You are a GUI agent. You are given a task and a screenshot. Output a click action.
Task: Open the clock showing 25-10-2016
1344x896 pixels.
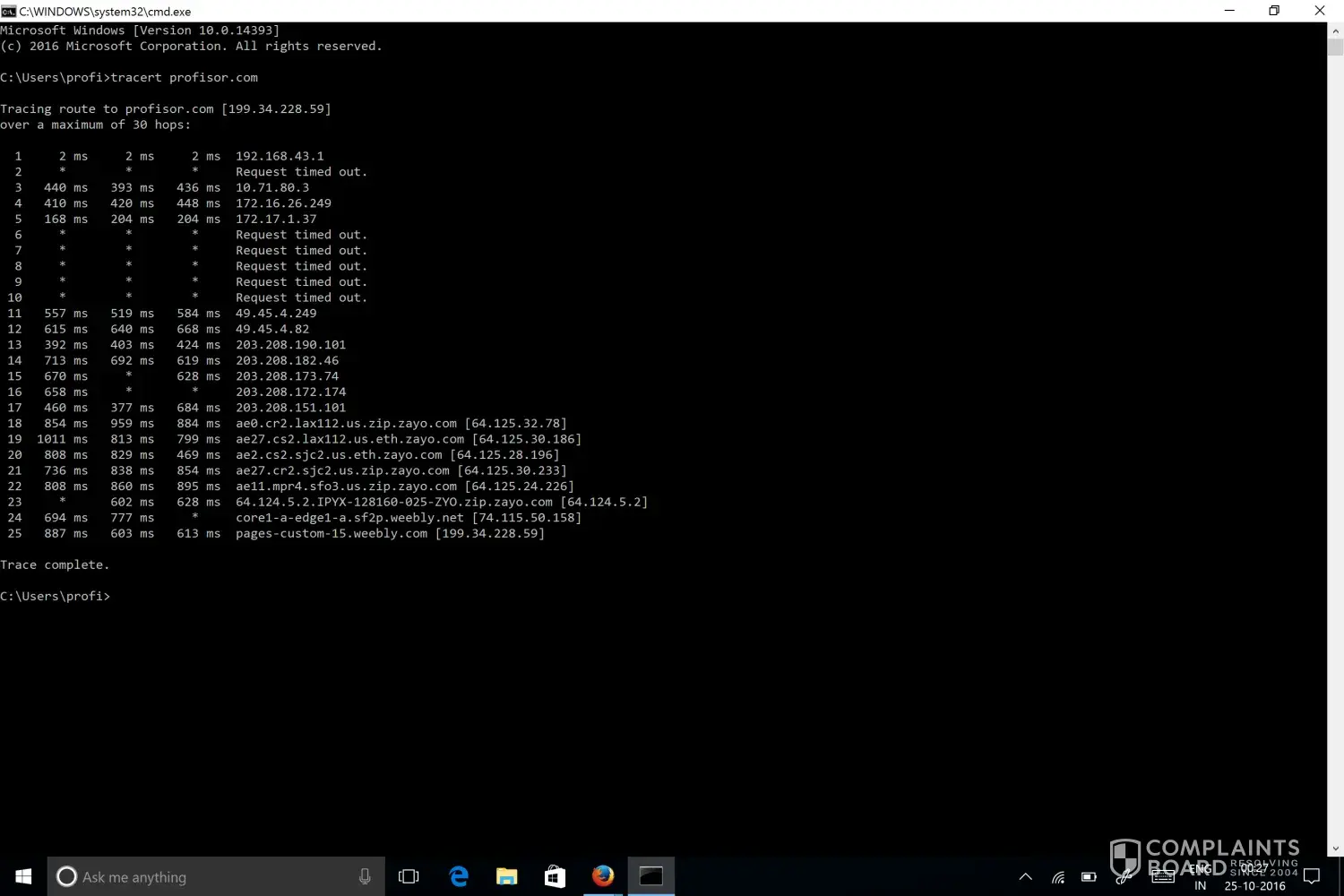point(1254,877)
